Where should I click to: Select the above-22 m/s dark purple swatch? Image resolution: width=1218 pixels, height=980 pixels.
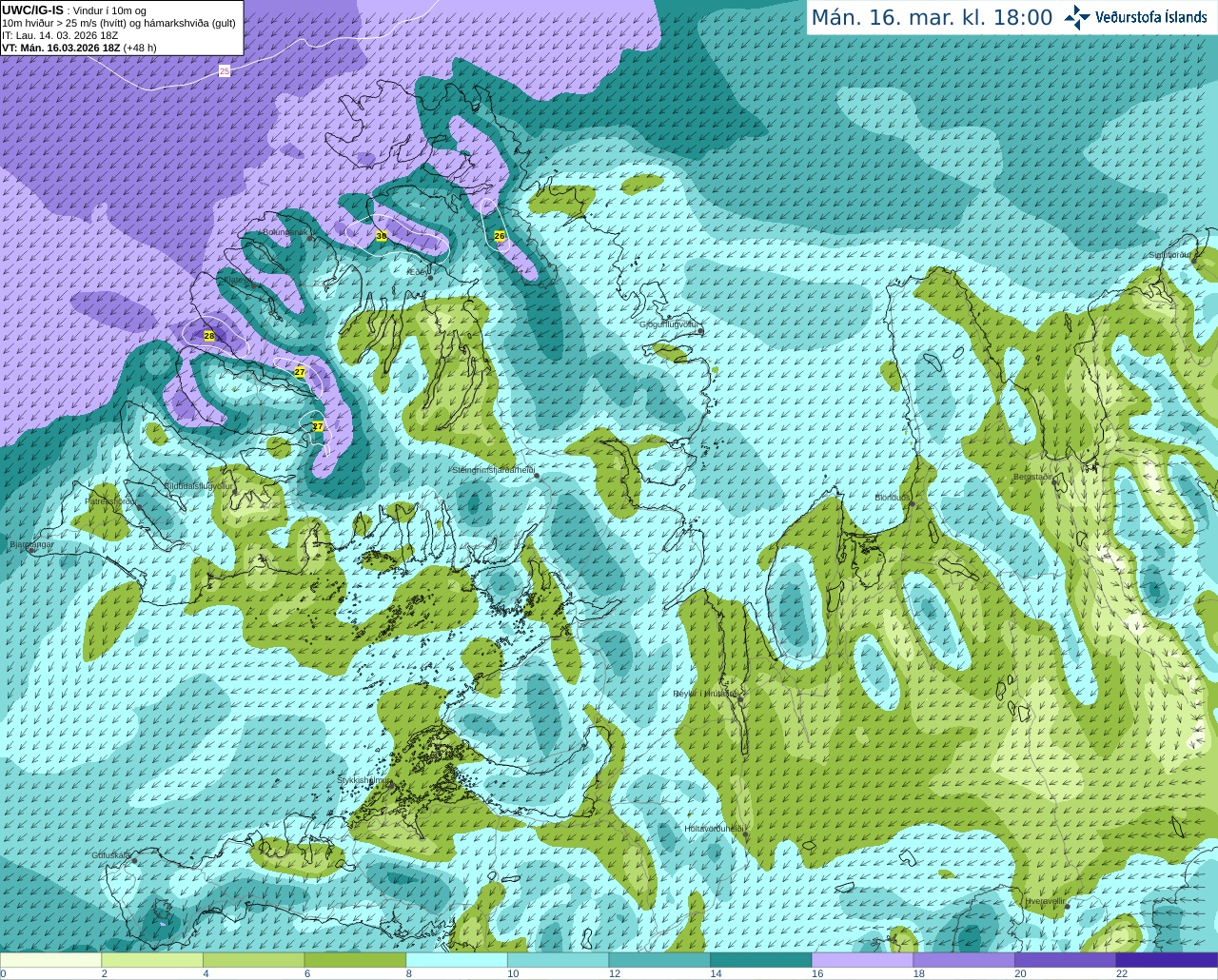pos(1167,960)
